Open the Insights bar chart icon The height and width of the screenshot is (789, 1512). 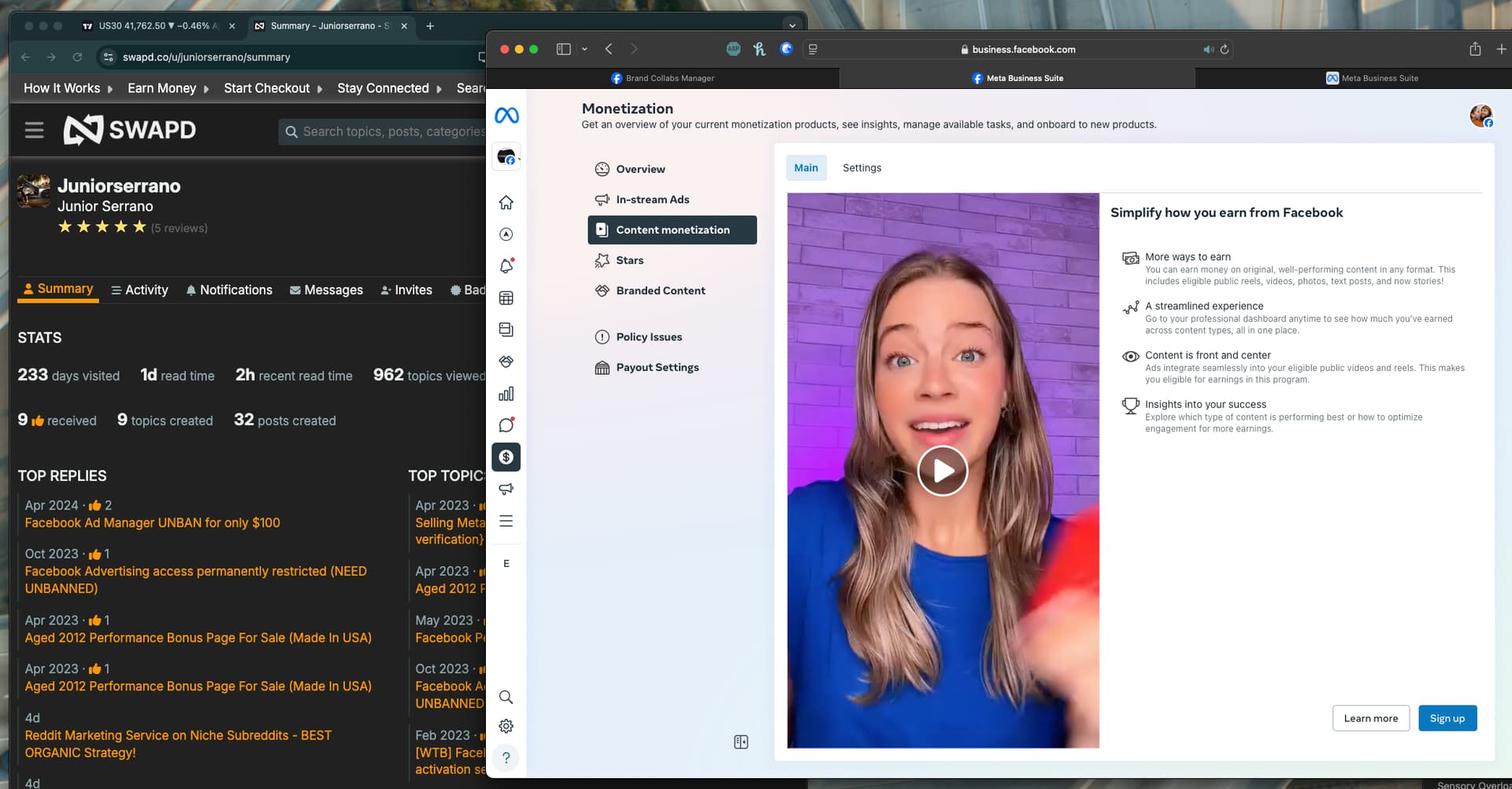(506, 394)
